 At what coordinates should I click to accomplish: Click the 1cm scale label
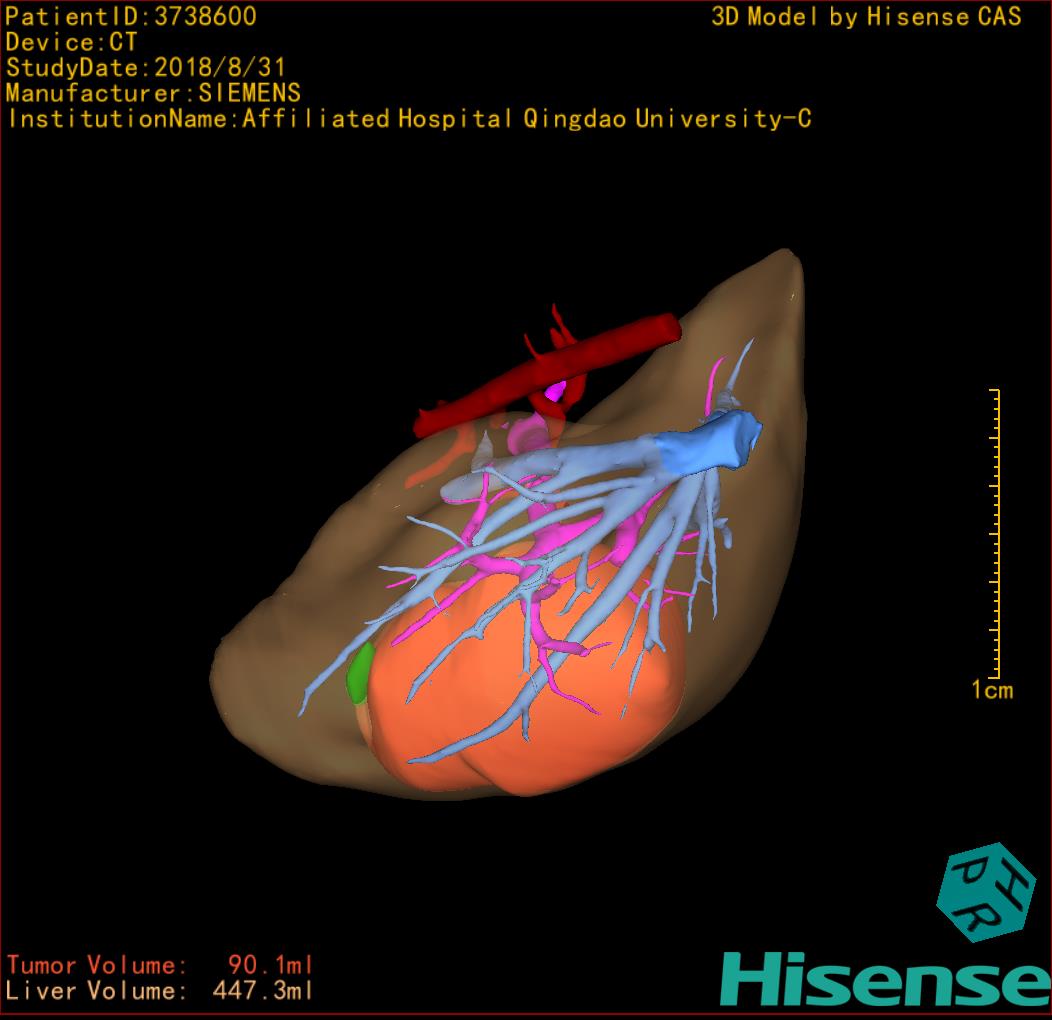click(x=991, y=690)
